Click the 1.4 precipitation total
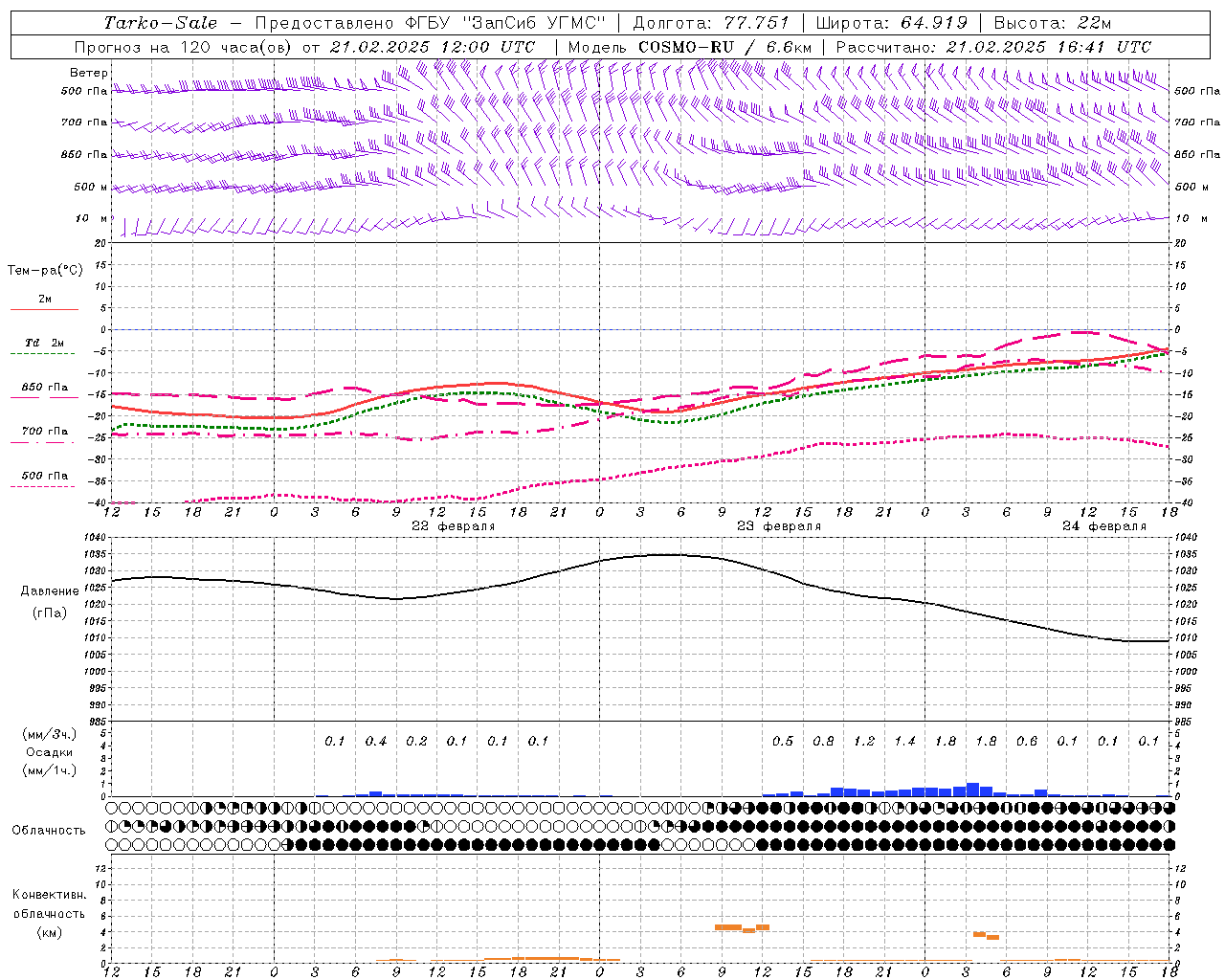The width and height of the screenshot is (1225, 980). pyautogui.click(x=904, y=742)
